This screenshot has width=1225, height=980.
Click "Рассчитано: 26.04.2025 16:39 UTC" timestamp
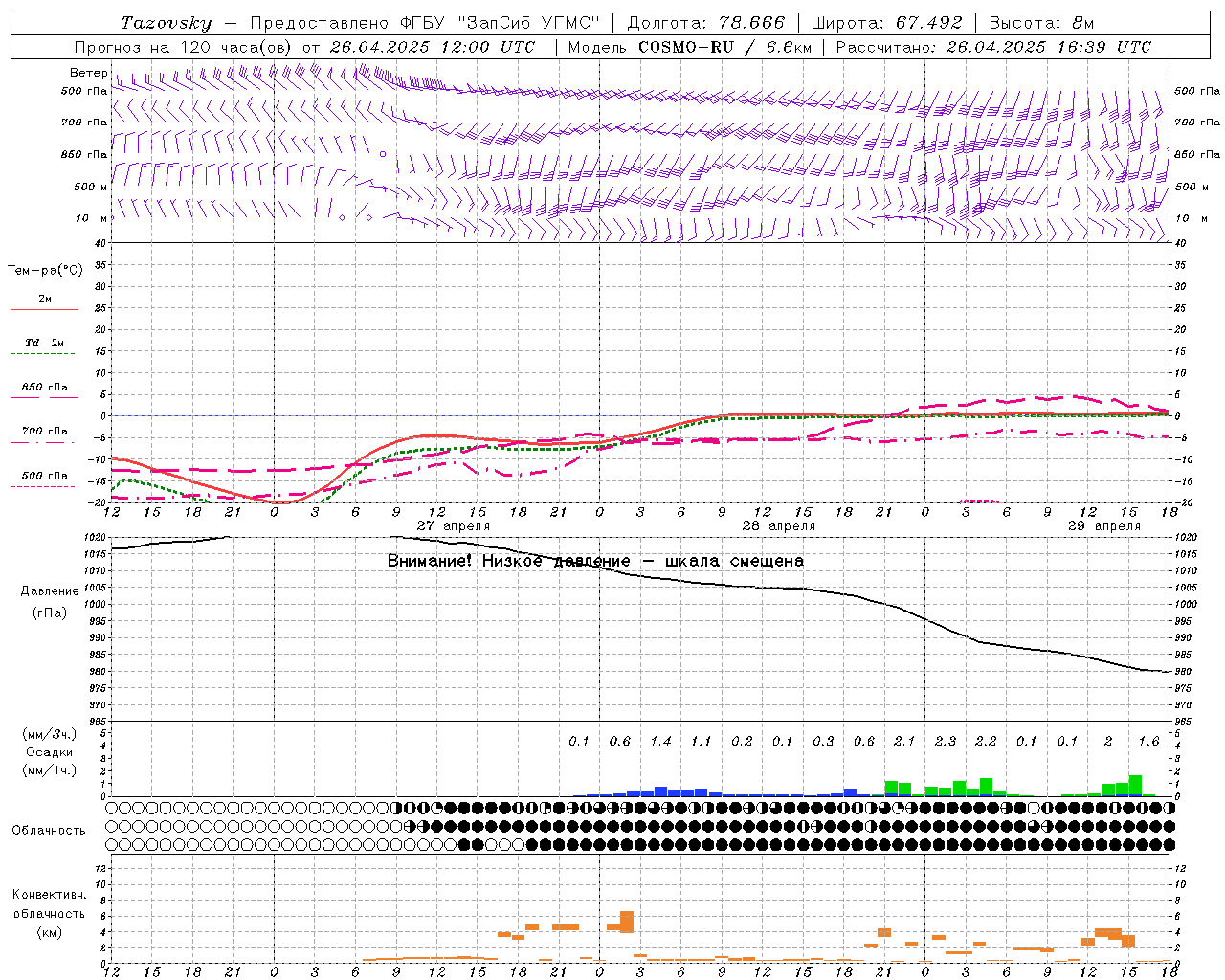point(993,47)
